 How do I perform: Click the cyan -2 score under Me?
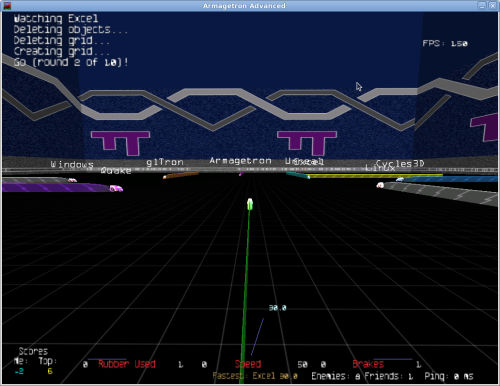click(19, 371)
